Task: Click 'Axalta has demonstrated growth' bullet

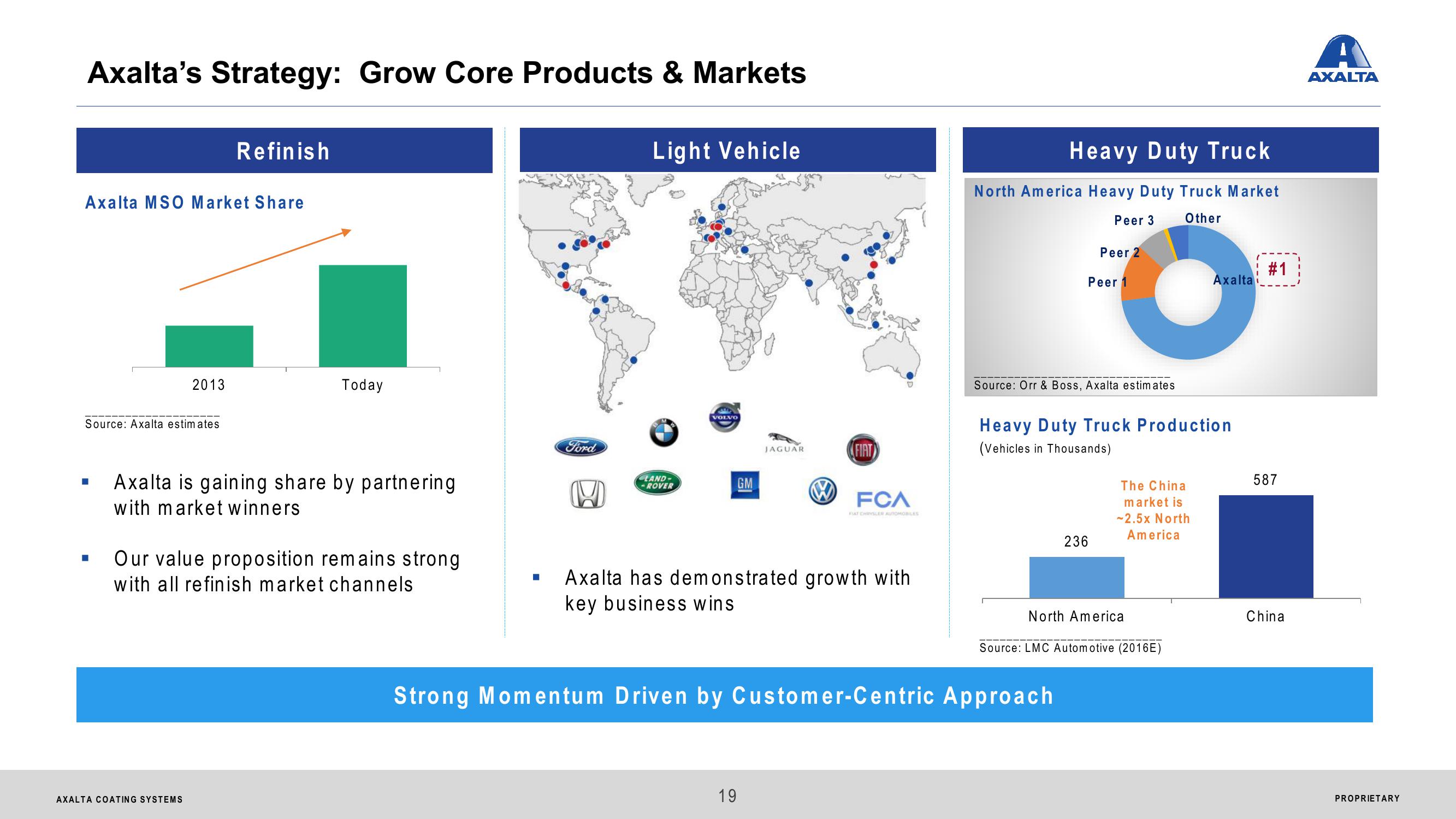Action: [x=738, y=590]
